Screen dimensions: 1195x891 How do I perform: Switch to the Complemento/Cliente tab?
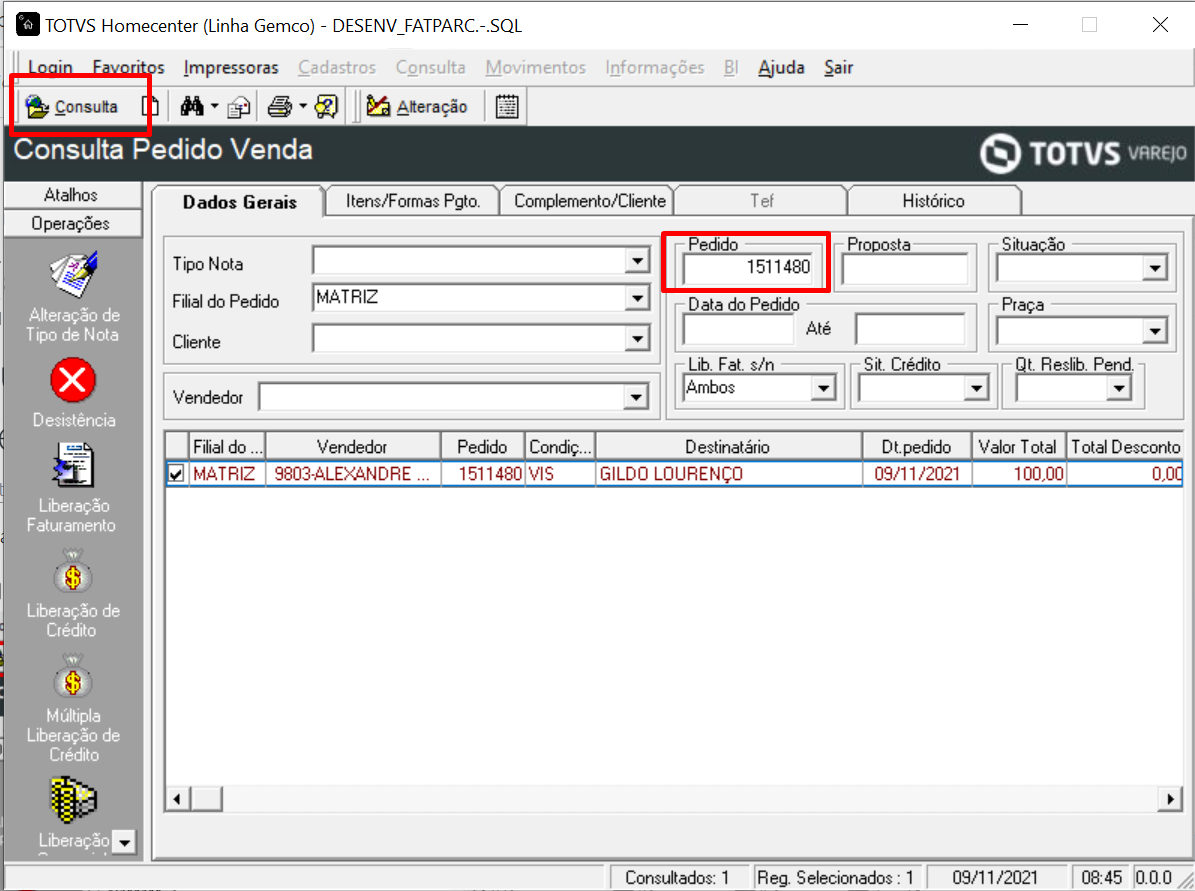(589, 201)
